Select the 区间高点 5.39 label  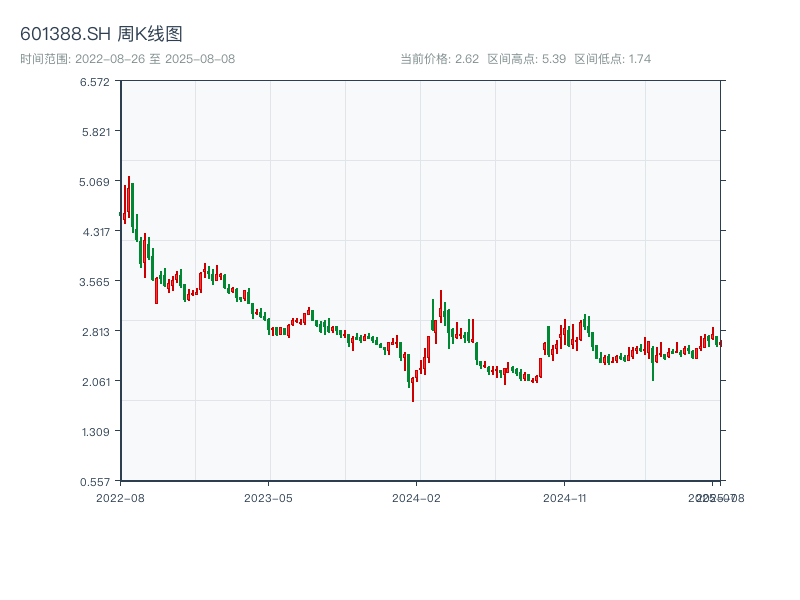[x=527, y=59]
